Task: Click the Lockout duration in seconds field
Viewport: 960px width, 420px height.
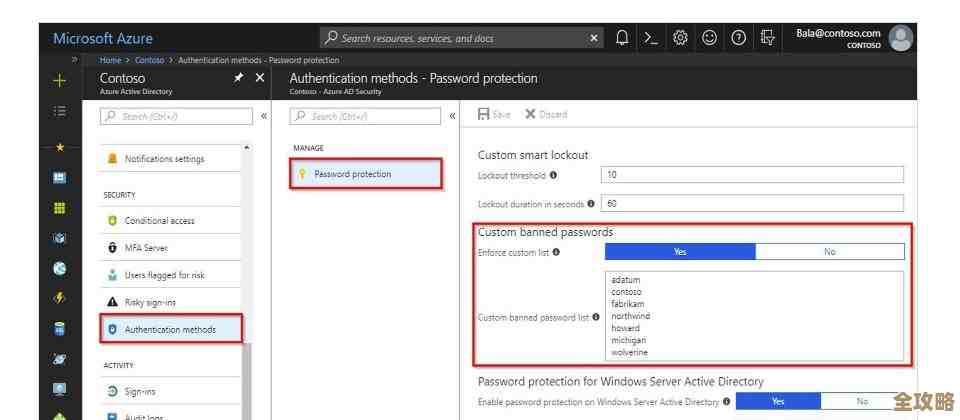Action: pyautogui.click(x=752, y=203)
